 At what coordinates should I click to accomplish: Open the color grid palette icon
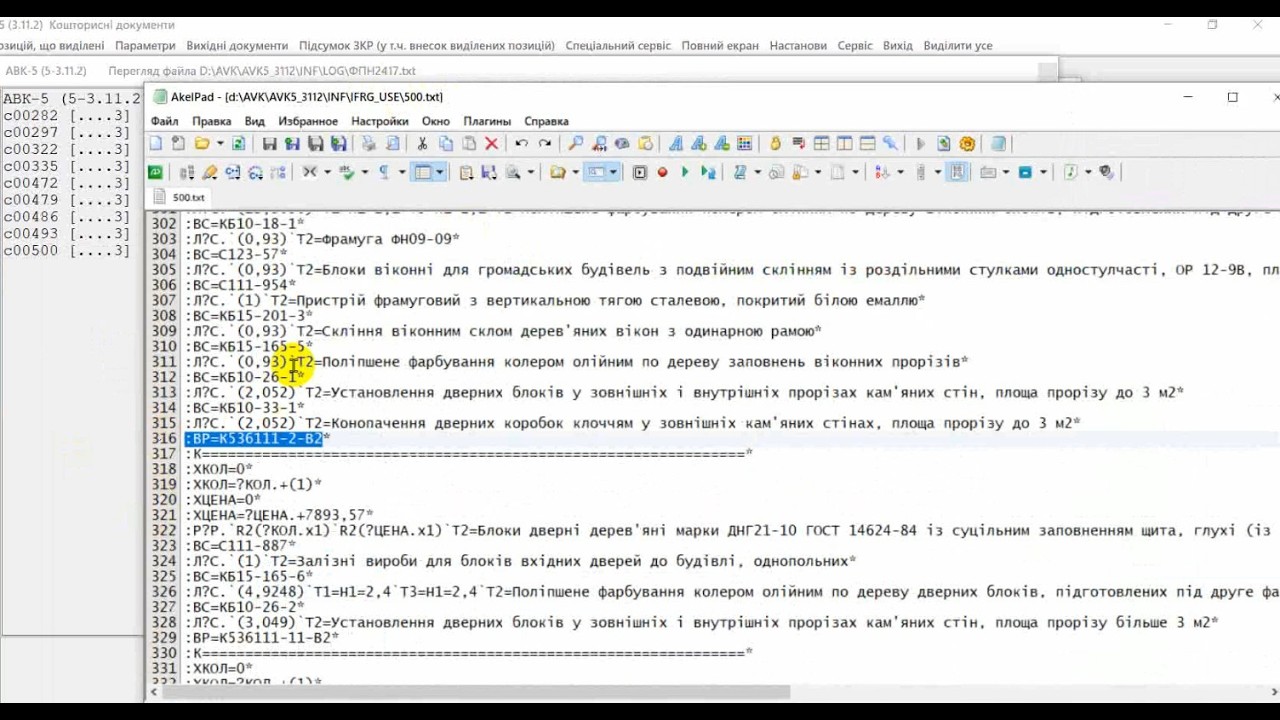pos(744,144)
